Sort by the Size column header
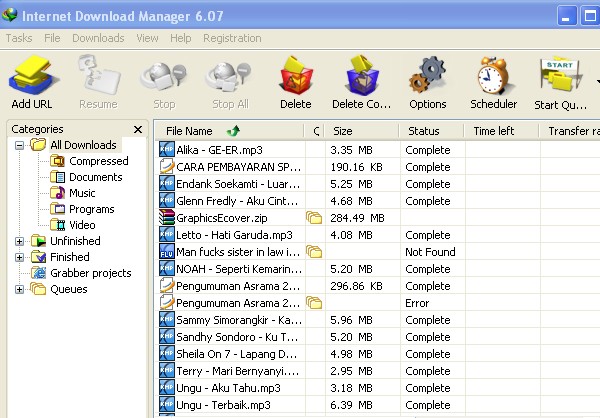The image size is (600, 418). pyautogui.click(x=362, y=131)
